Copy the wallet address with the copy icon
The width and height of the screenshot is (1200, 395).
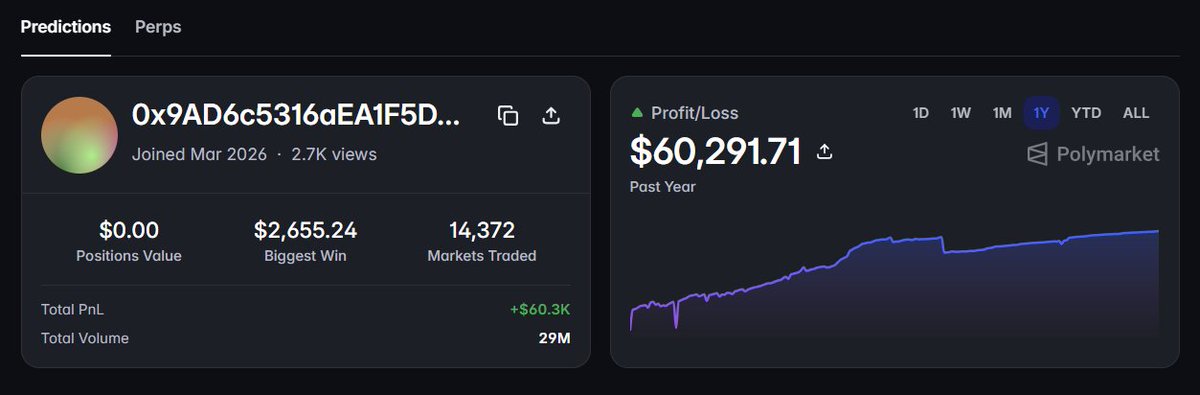(x=508, y=115)
